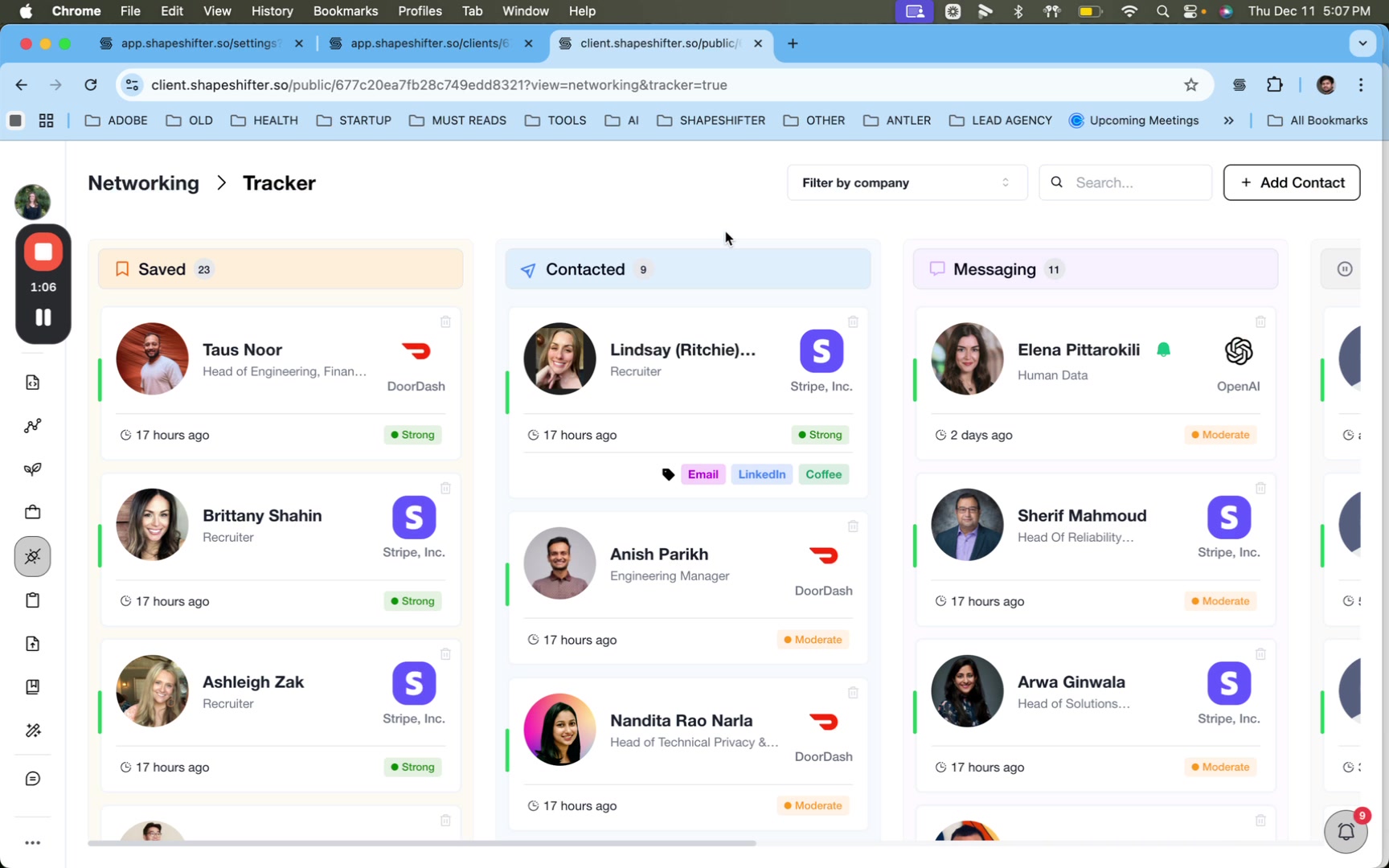Click the leaf icon in the left sidebar
Viewport: 1389px width, 868px height.
point(32,469)
